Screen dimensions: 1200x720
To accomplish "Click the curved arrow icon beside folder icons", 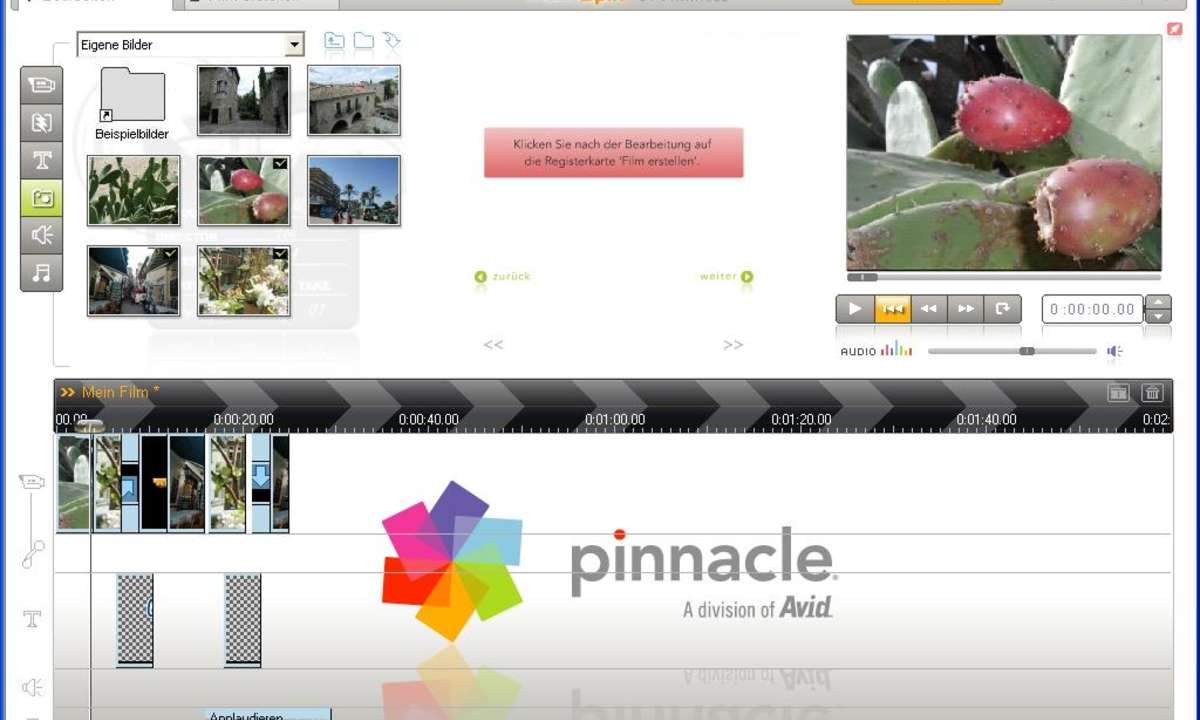I will point(391,41).
